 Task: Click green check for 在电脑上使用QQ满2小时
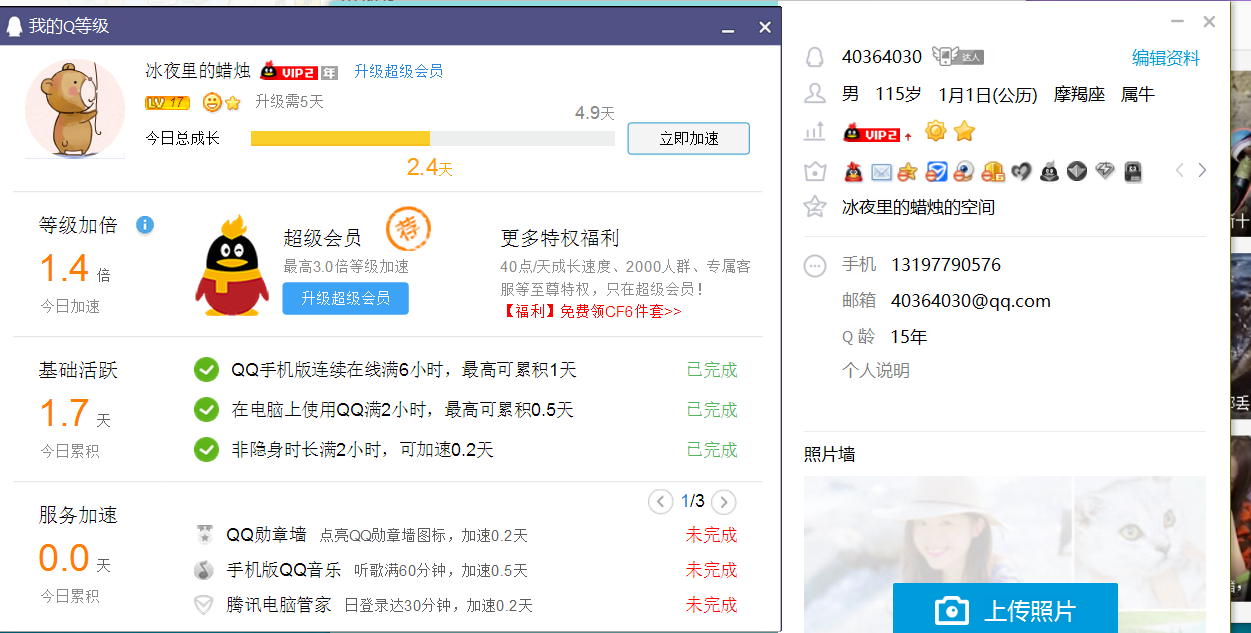pos(206,410)
